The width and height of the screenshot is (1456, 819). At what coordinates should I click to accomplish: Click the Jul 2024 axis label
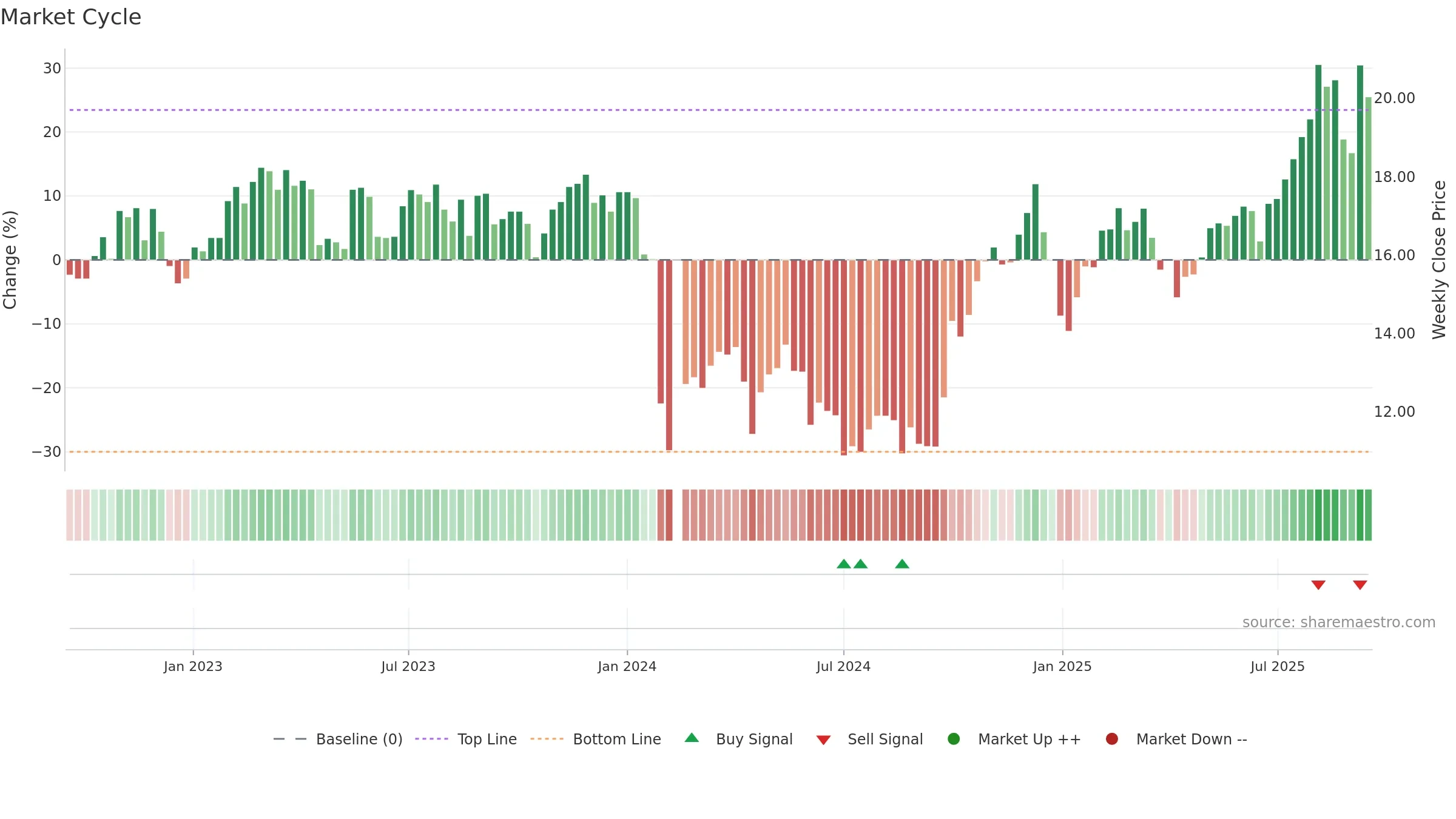click(x=843, y=666)
